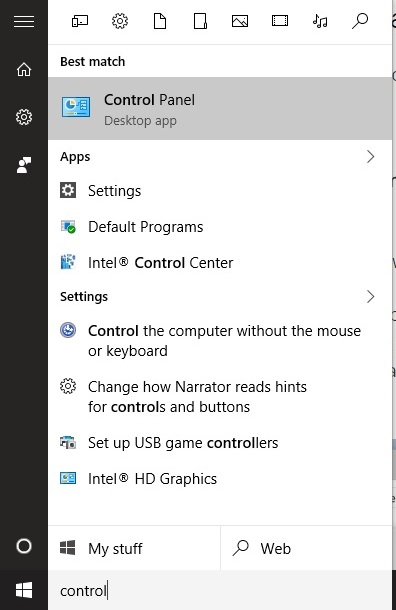Image resolution: width=396 pixels, height=610 pixels.
Task: Click the Windows Start button
Action: click(24, 590)
